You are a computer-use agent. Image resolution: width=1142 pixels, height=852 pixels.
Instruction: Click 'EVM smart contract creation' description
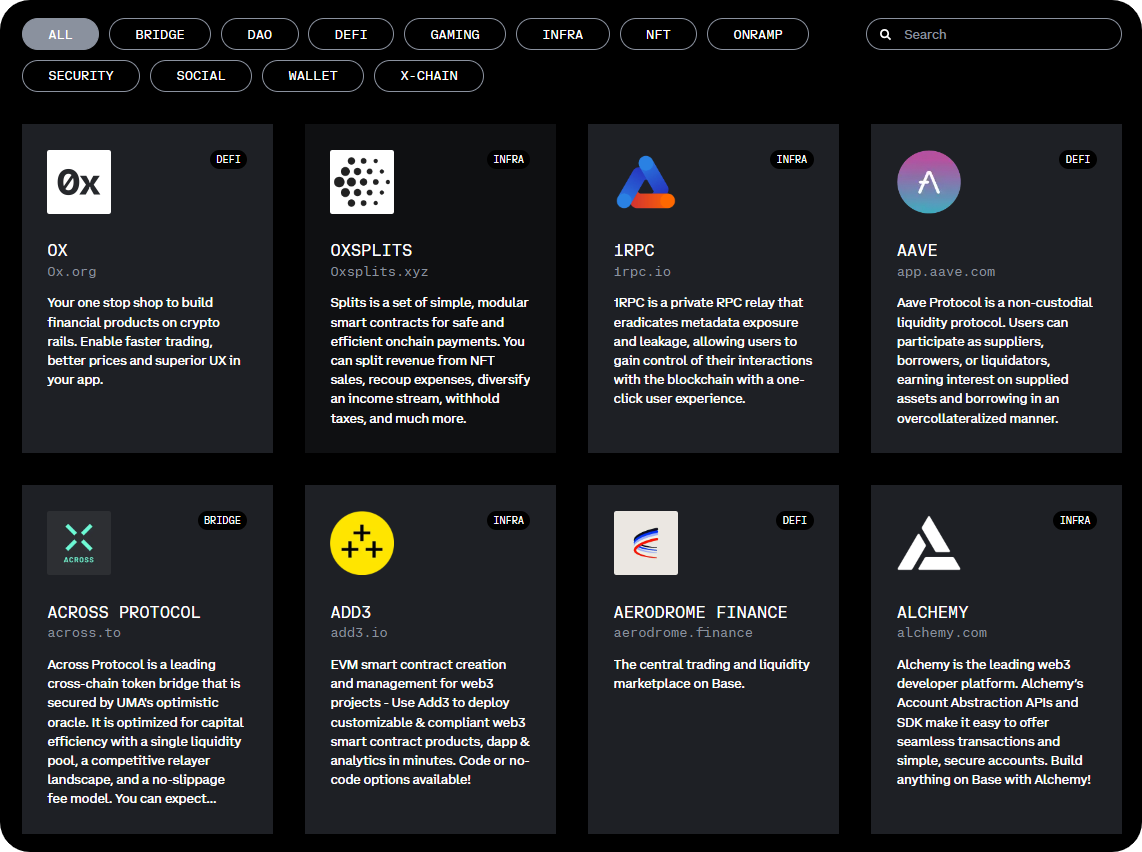click(430, 722)
